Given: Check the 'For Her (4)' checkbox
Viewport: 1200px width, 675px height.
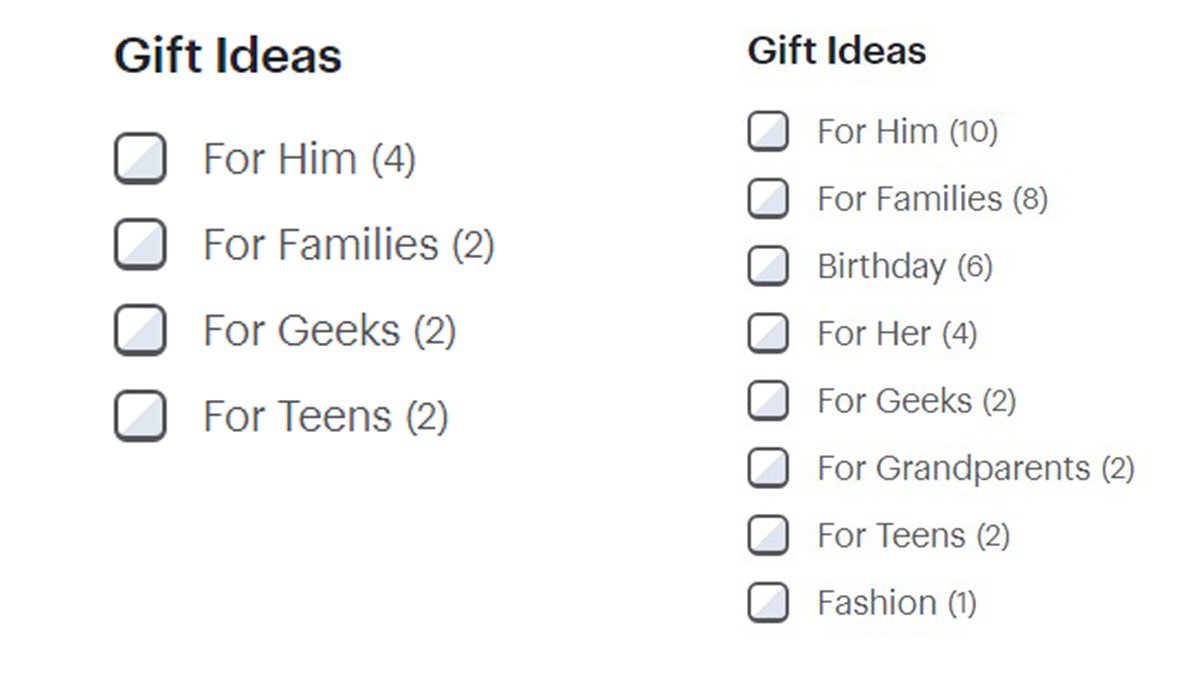Looking at the screenshot, I should coord(768,333).
